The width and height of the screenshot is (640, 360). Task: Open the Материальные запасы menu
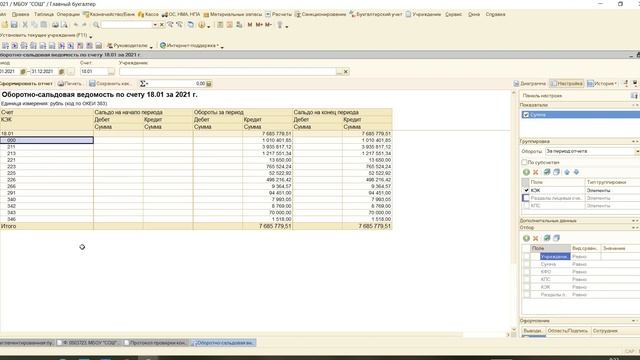(233, 14)
